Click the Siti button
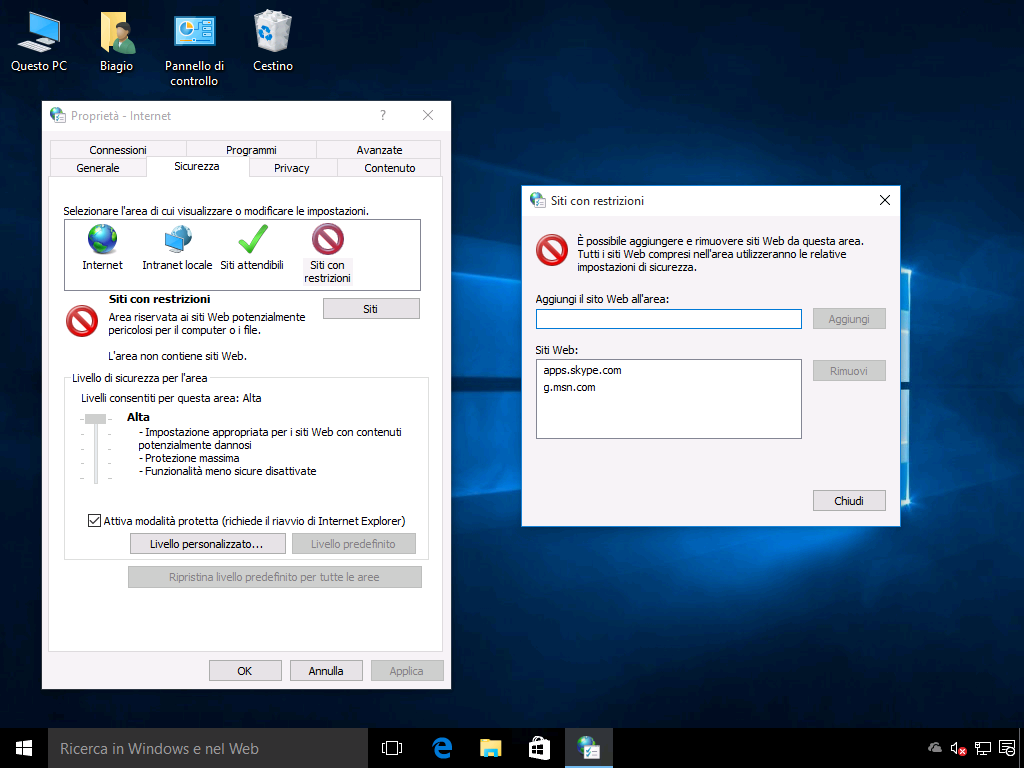Screen dimensions: 1024x768 [371, 309]
